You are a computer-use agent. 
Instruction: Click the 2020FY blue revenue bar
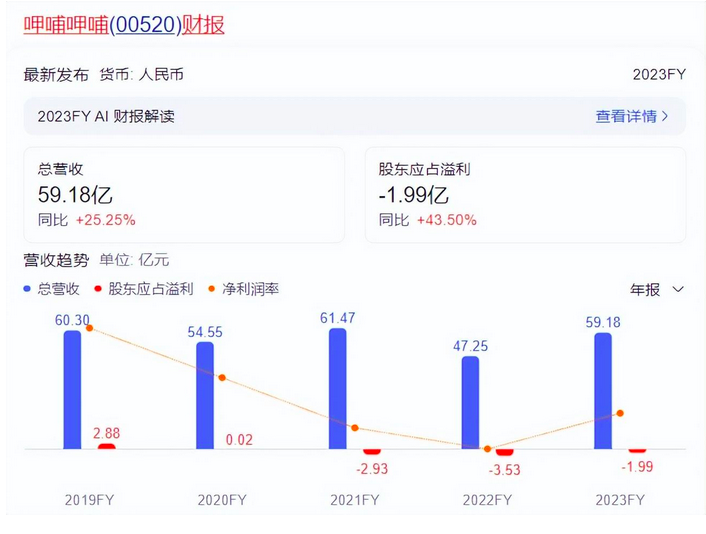tap(205, 395)
